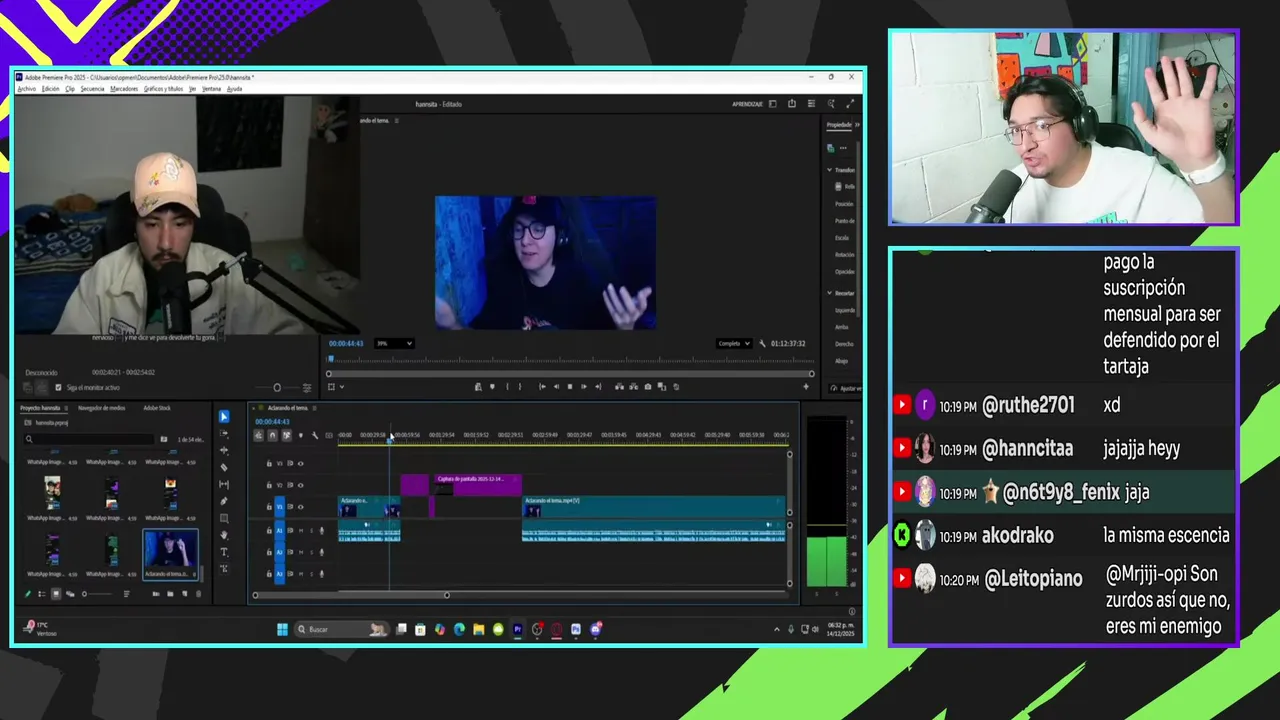The height and width of the screenshot is (720, 1280).
Task: Step forward one frame in program monitor
Action: tap(584, 386)
